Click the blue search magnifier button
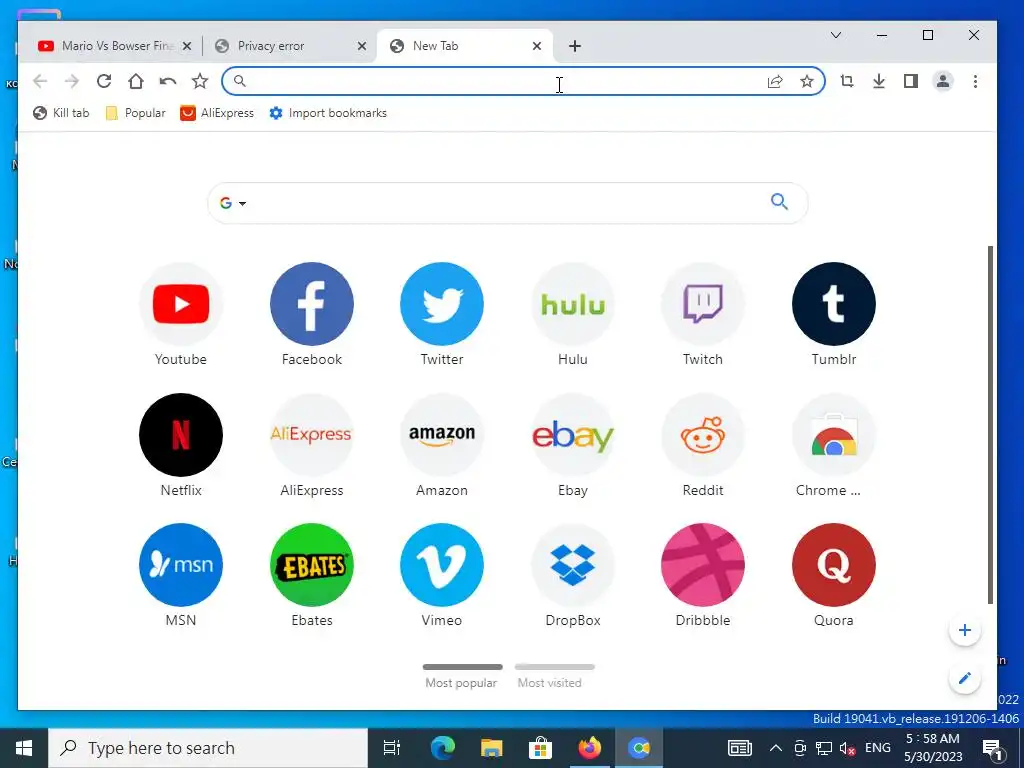Screen dimensions: 1024x768 click(x=779, y=202)
